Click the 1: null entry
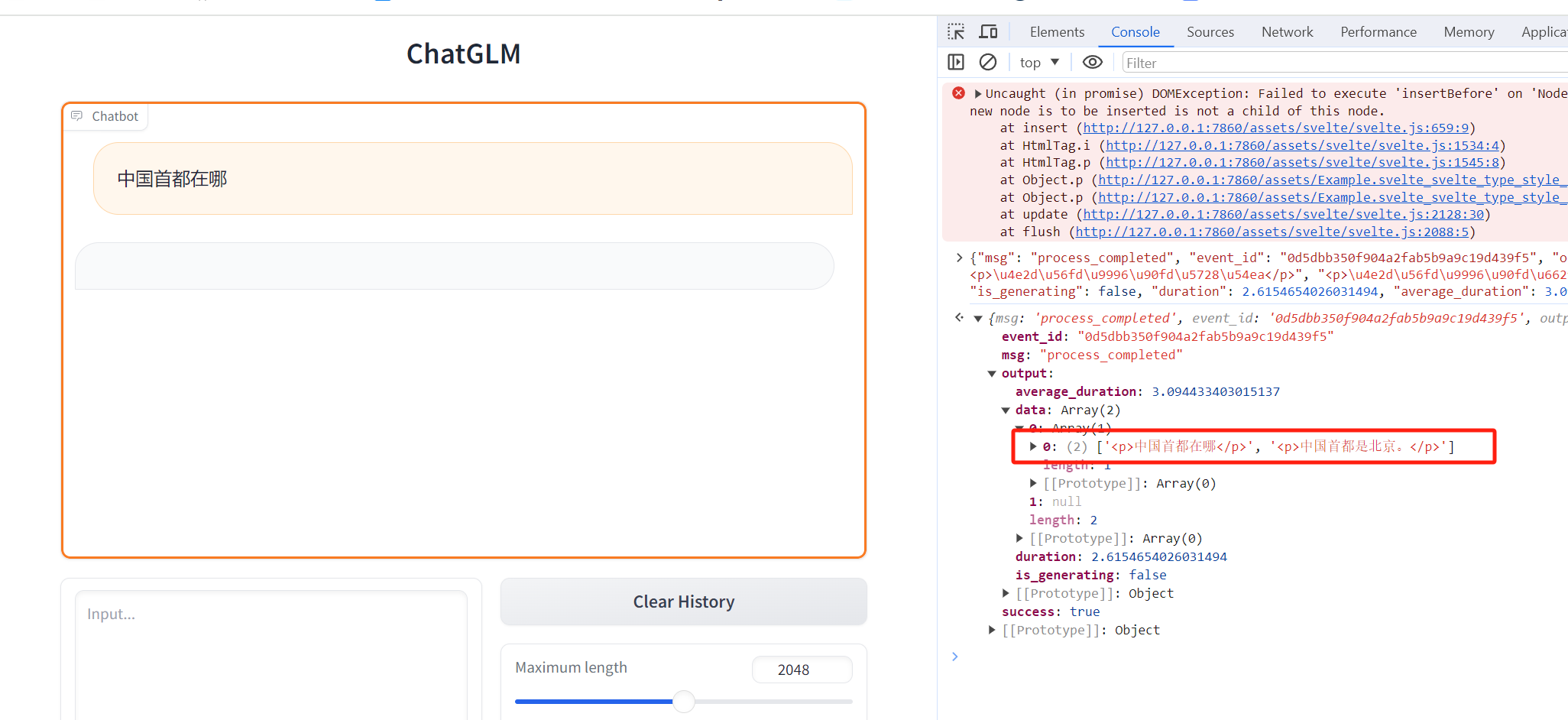The height and width of the screenshot is (720, 1568). [x=1055, y=501]
